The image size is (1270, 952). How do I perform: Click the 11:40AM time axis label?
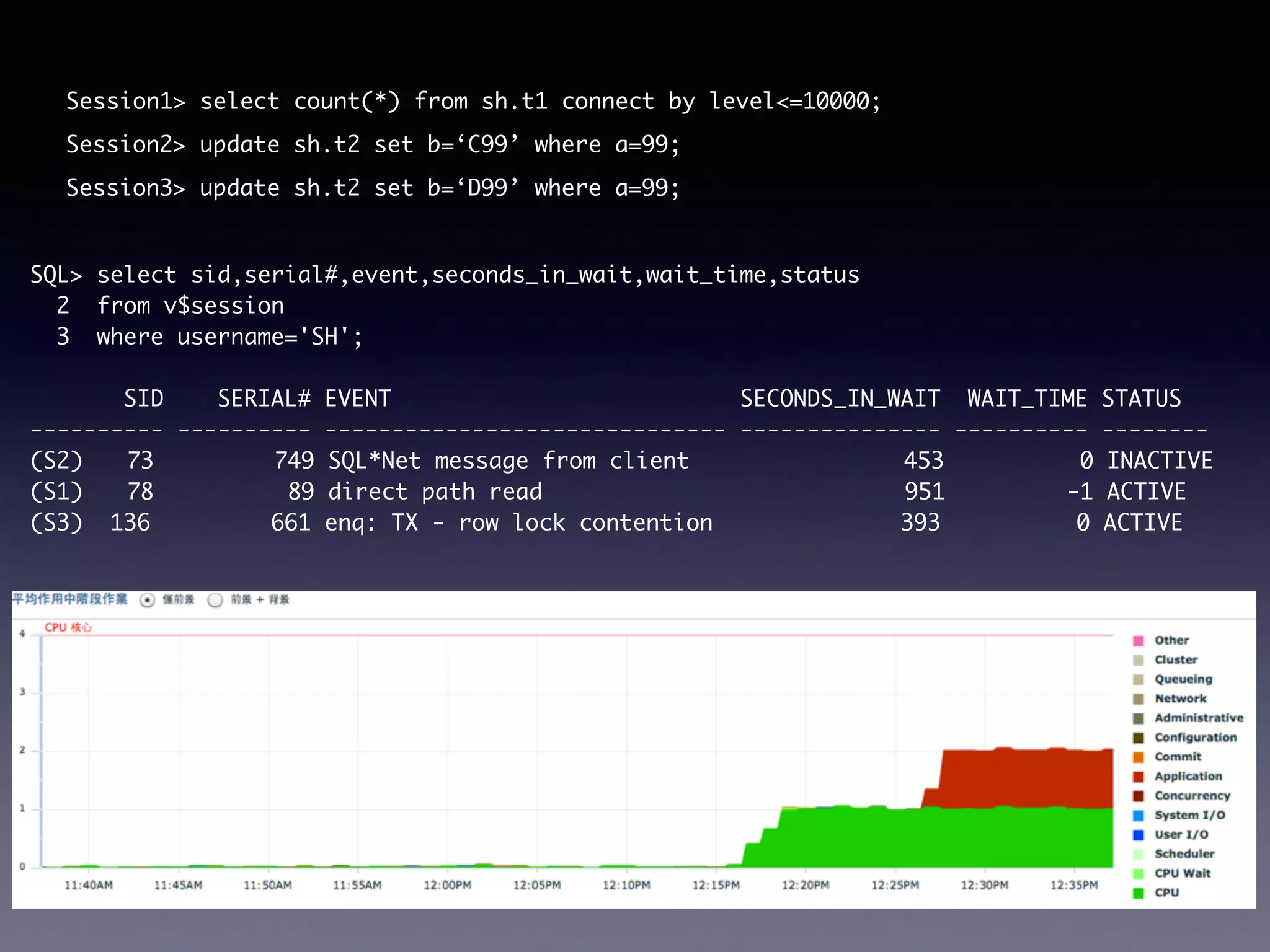[89, 885]
